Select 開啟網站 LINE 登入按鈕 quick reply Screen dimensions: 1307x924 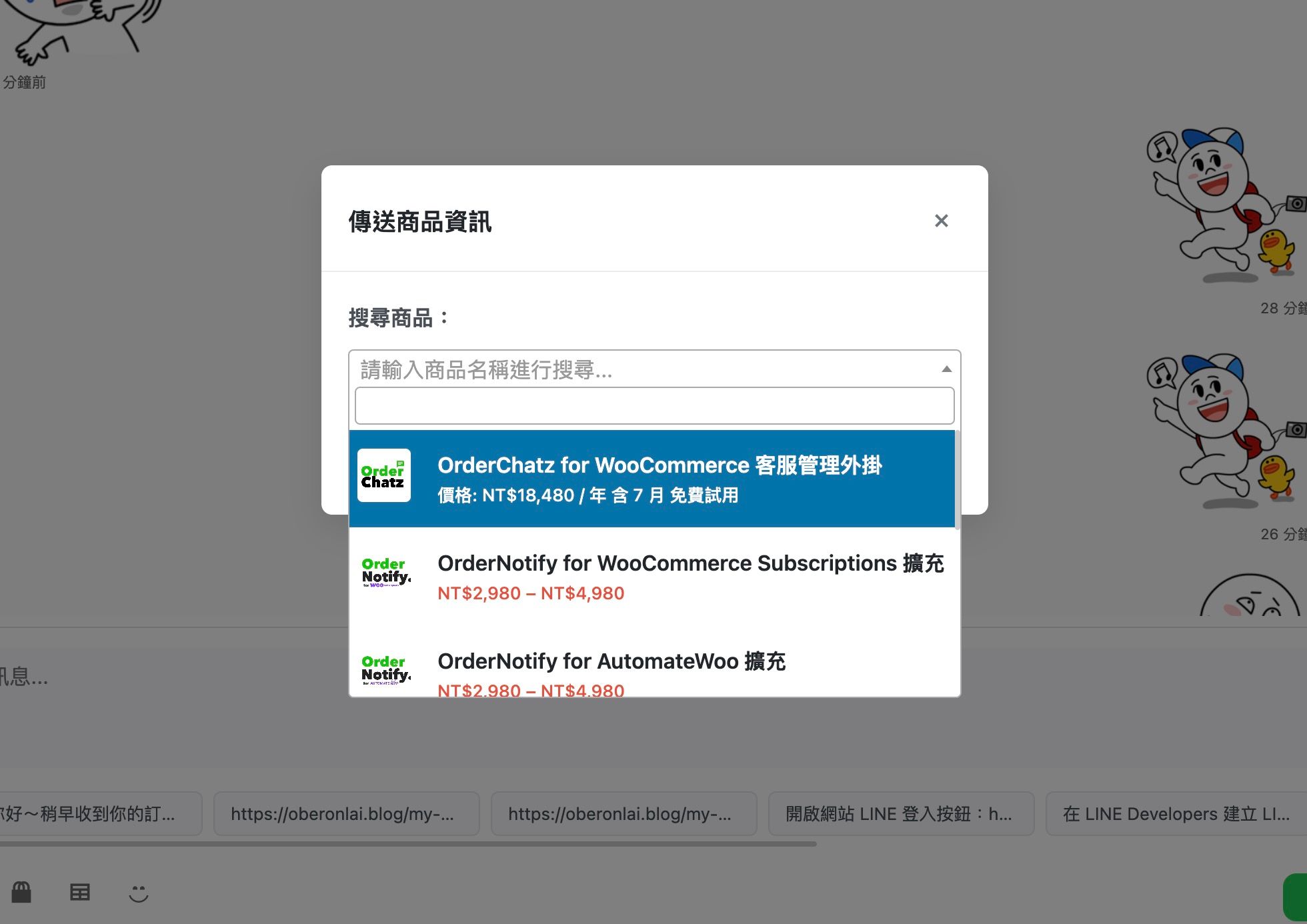[x=901, y=813]
